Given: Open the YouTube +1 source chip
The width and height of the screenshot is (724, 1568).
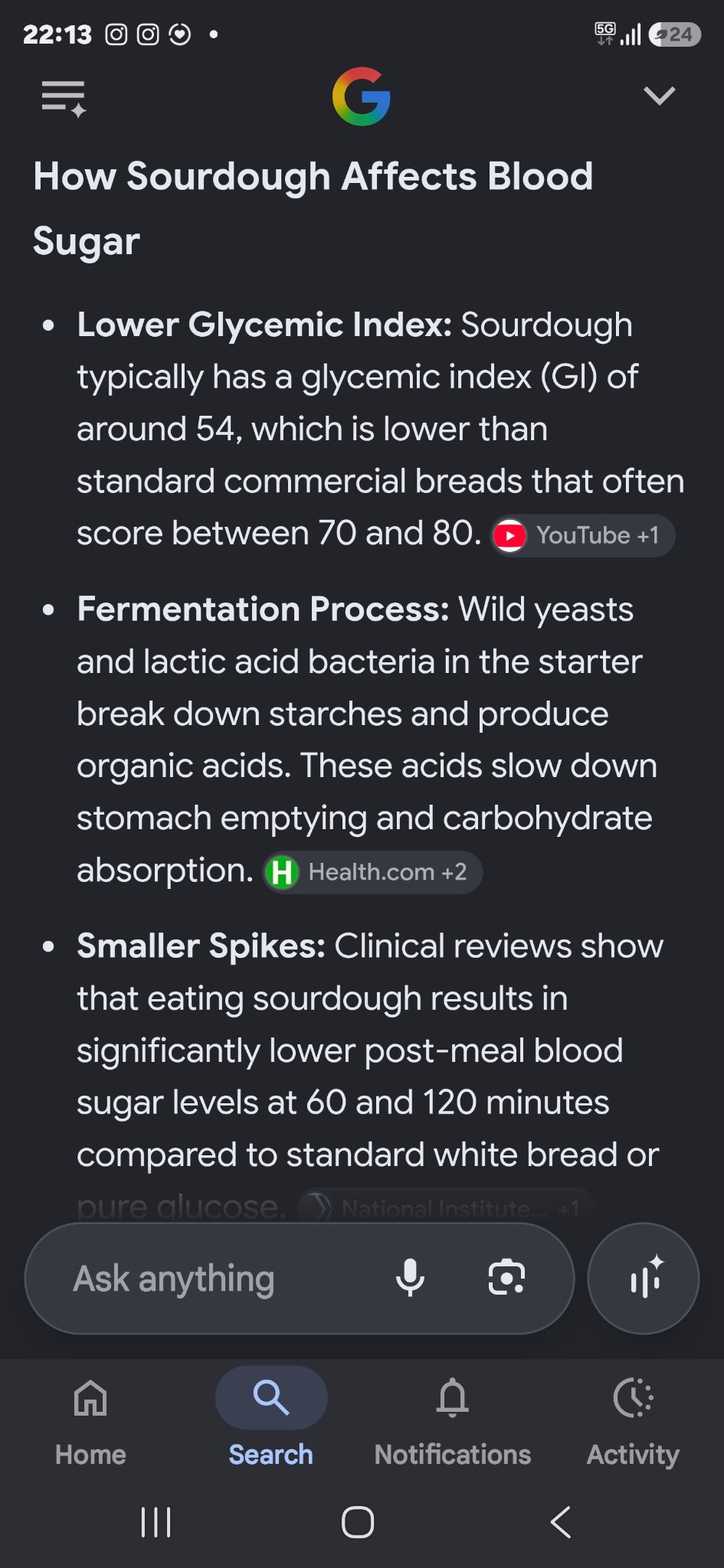Looking at the screenshot, I should point(583,535).
